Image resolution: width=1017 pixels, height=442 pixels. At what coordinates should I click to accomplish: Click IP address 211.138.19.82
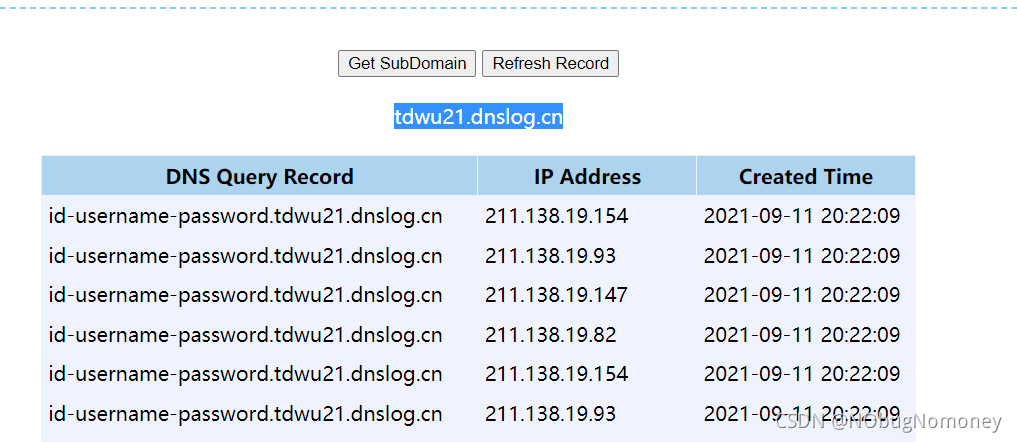pyautogui.click(x=551, y=335)
